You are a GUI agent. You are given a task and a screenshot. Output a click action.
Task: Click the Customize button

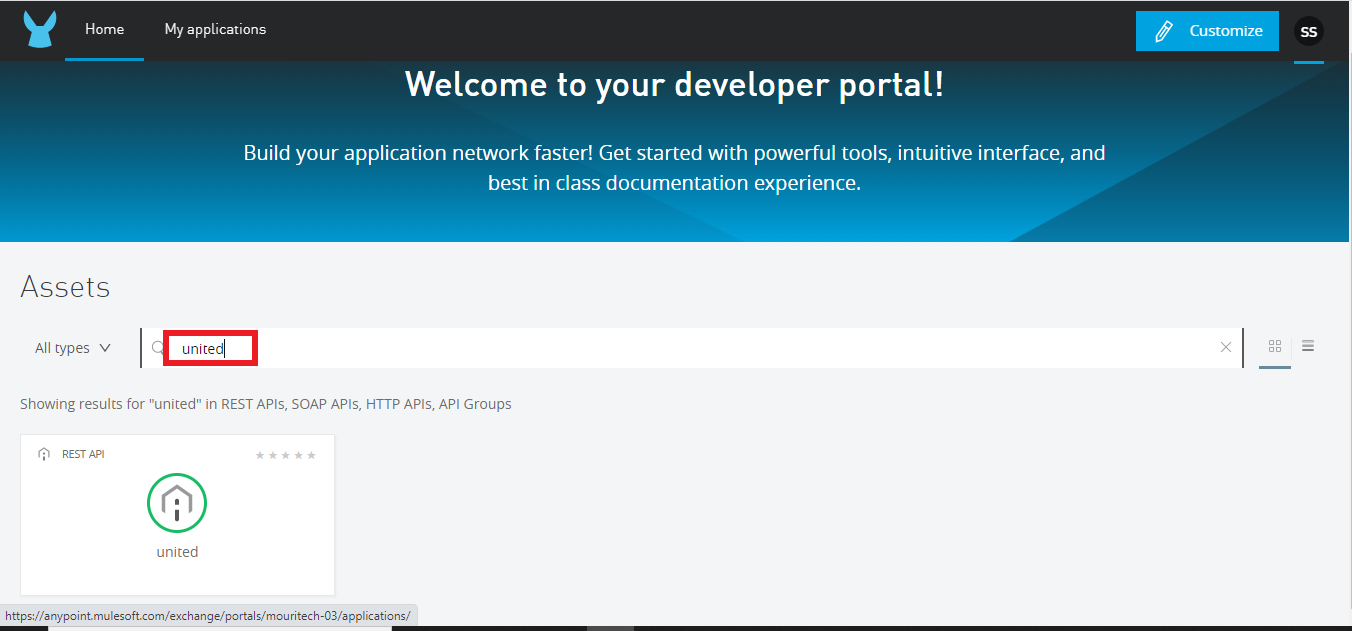(x=1207, y=31)
